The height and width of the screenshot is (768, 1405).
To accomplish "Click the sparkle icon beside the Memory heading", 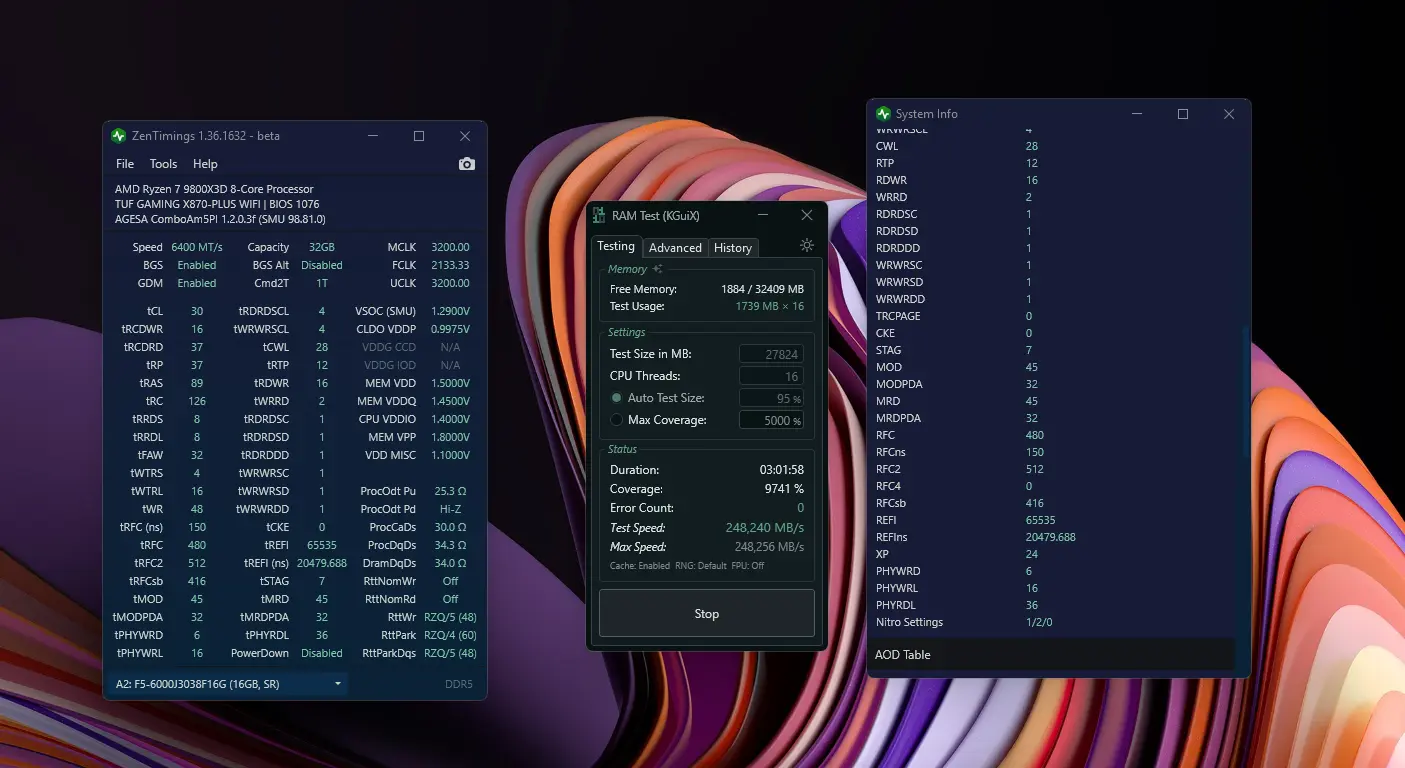I will [x=657, y=269].
